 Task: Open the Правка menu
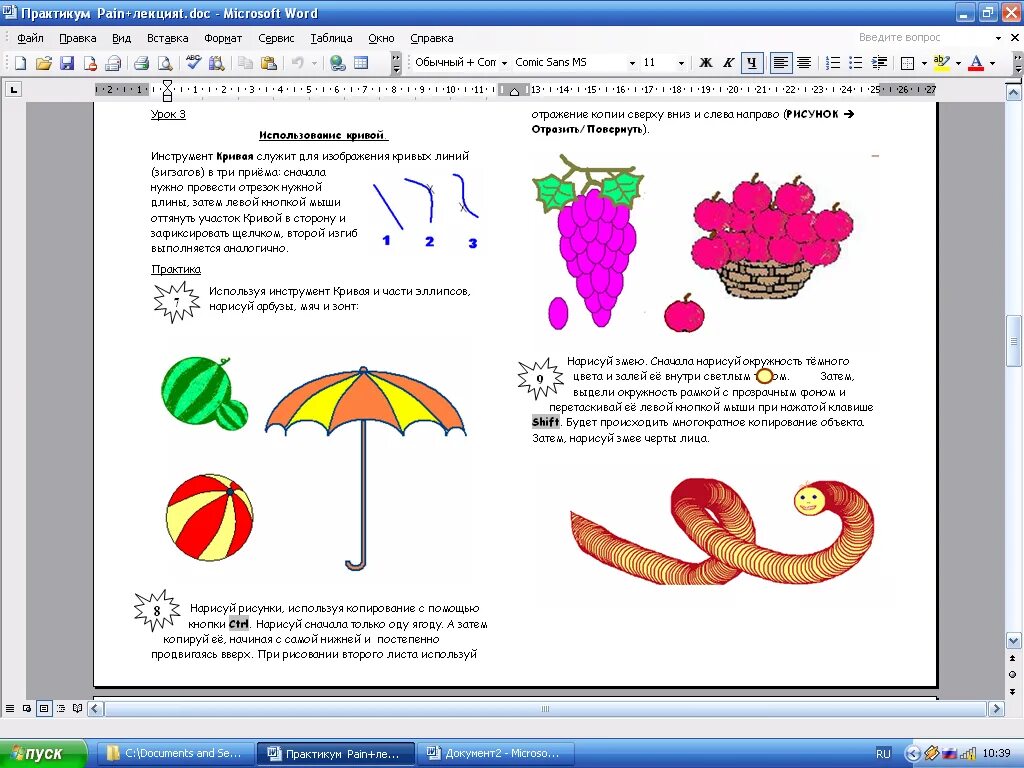tap(77, 38)
